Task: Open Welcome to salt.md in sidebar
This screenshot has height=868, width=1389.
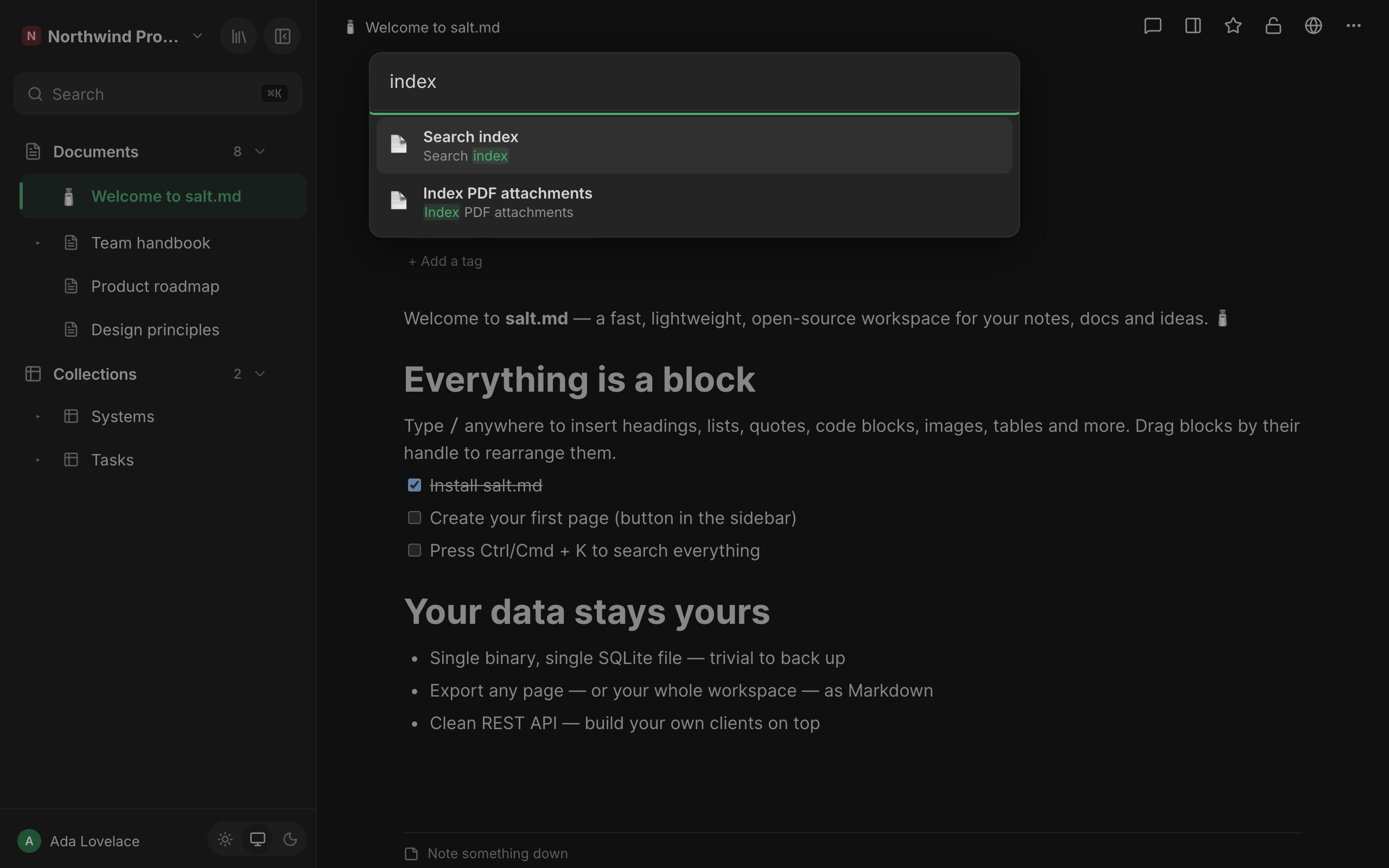Action: pos(163,196)
